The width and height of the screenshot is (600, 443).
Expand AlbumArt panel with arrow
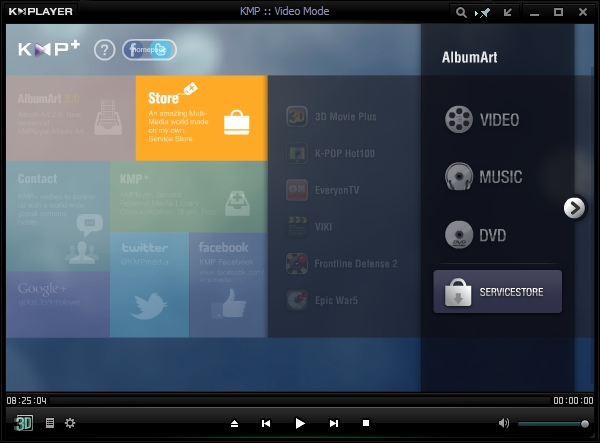tap(574, 207)
